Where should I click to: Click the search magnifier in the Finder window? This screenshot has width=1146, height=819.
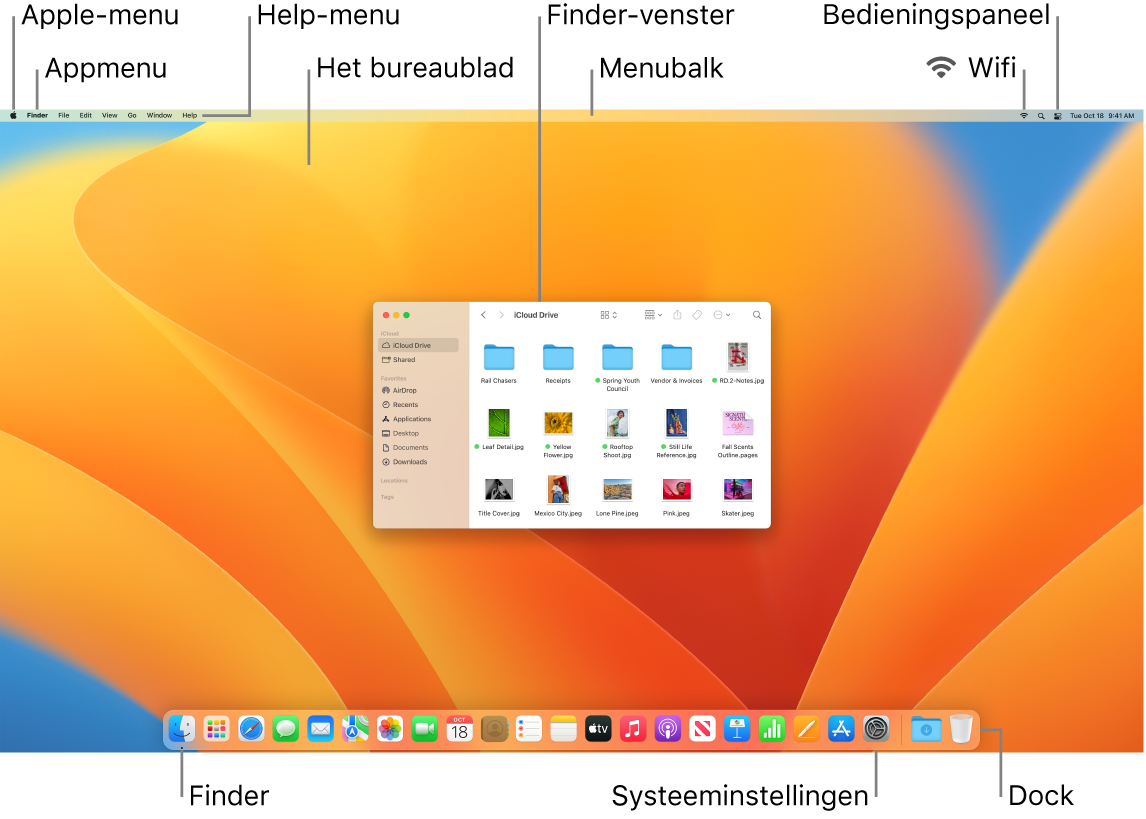(x=757, y=314)
